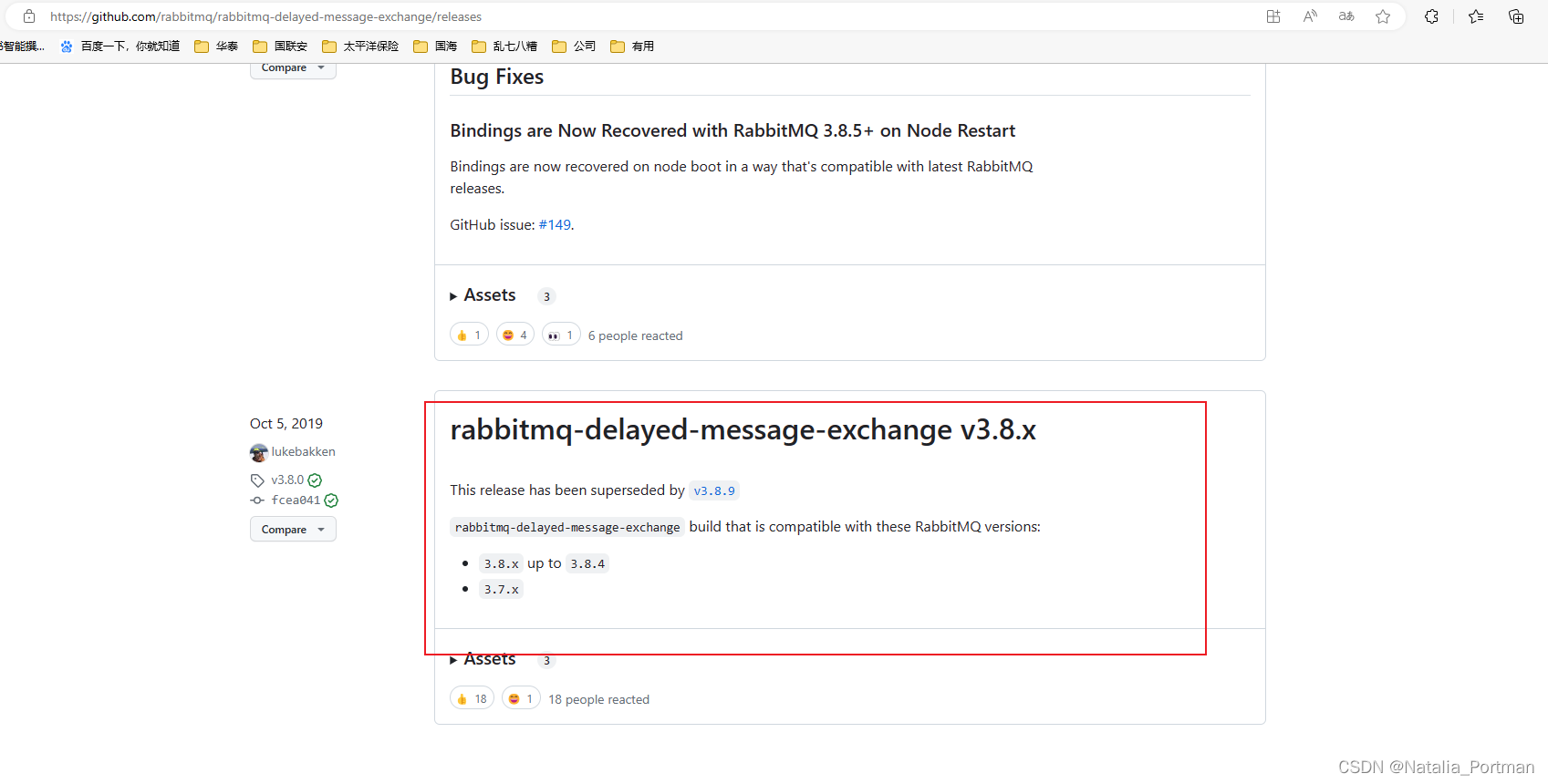Expand Assets under the Bug Fixes release

(x=483, y=295)
